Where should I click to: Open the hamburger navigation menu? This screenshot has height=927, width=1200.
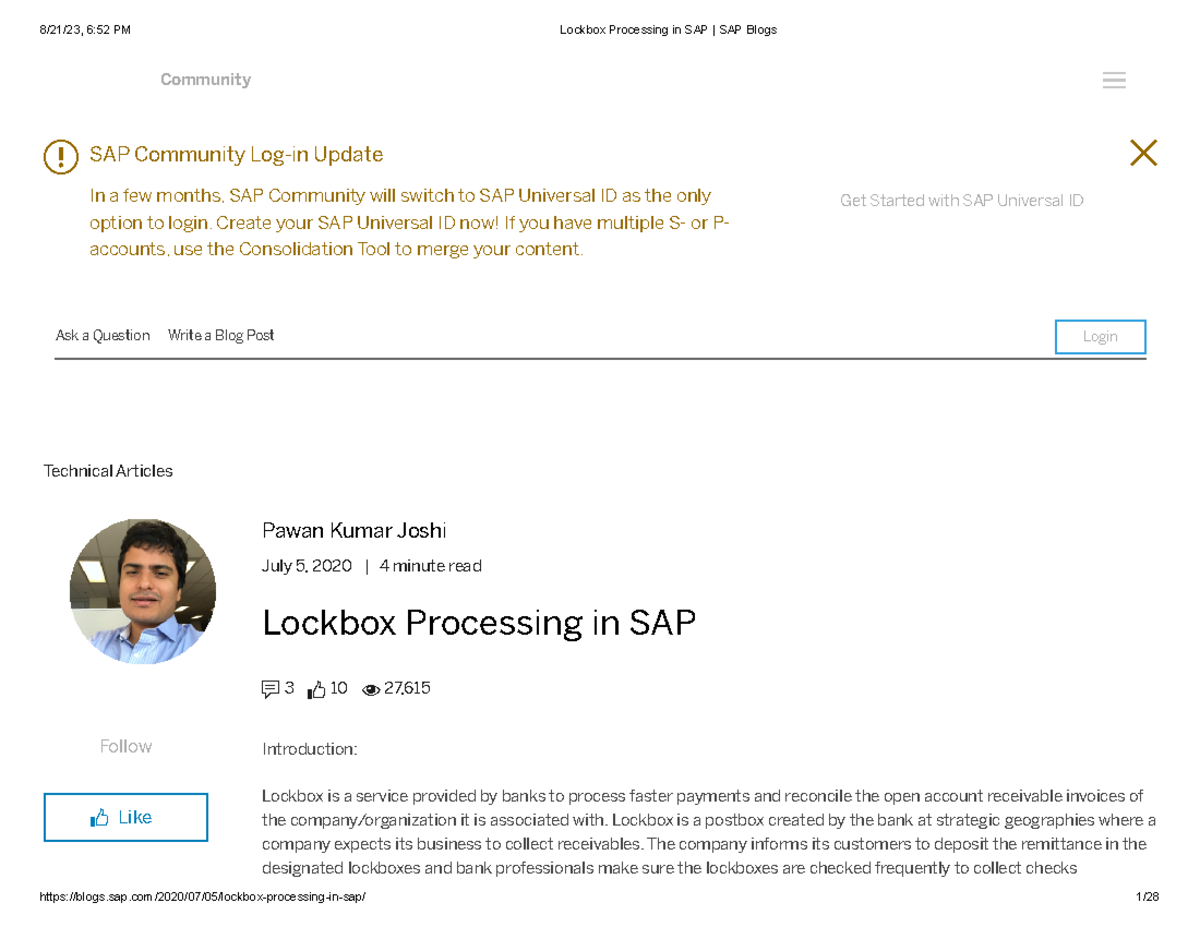pyautogui.click(x=1114, y=80)
